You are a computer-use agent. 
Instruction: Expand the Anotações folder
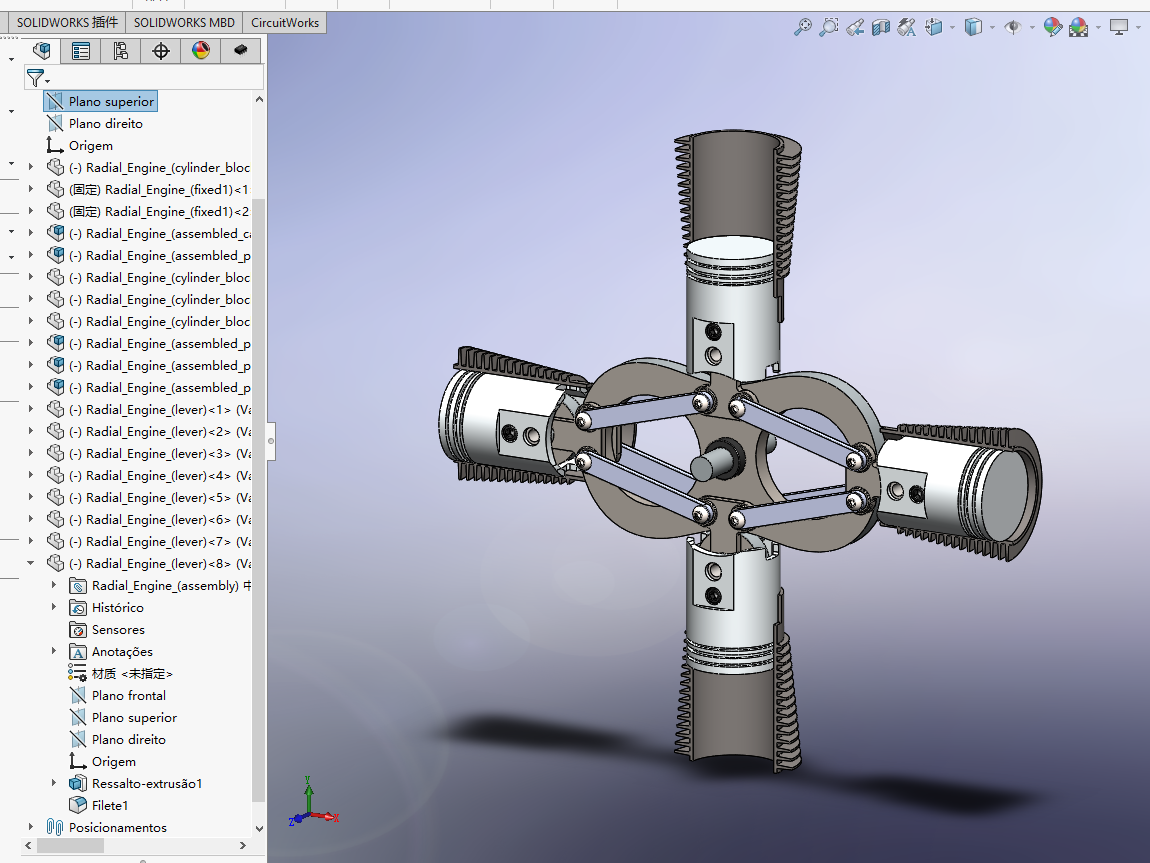coord(54,651)
